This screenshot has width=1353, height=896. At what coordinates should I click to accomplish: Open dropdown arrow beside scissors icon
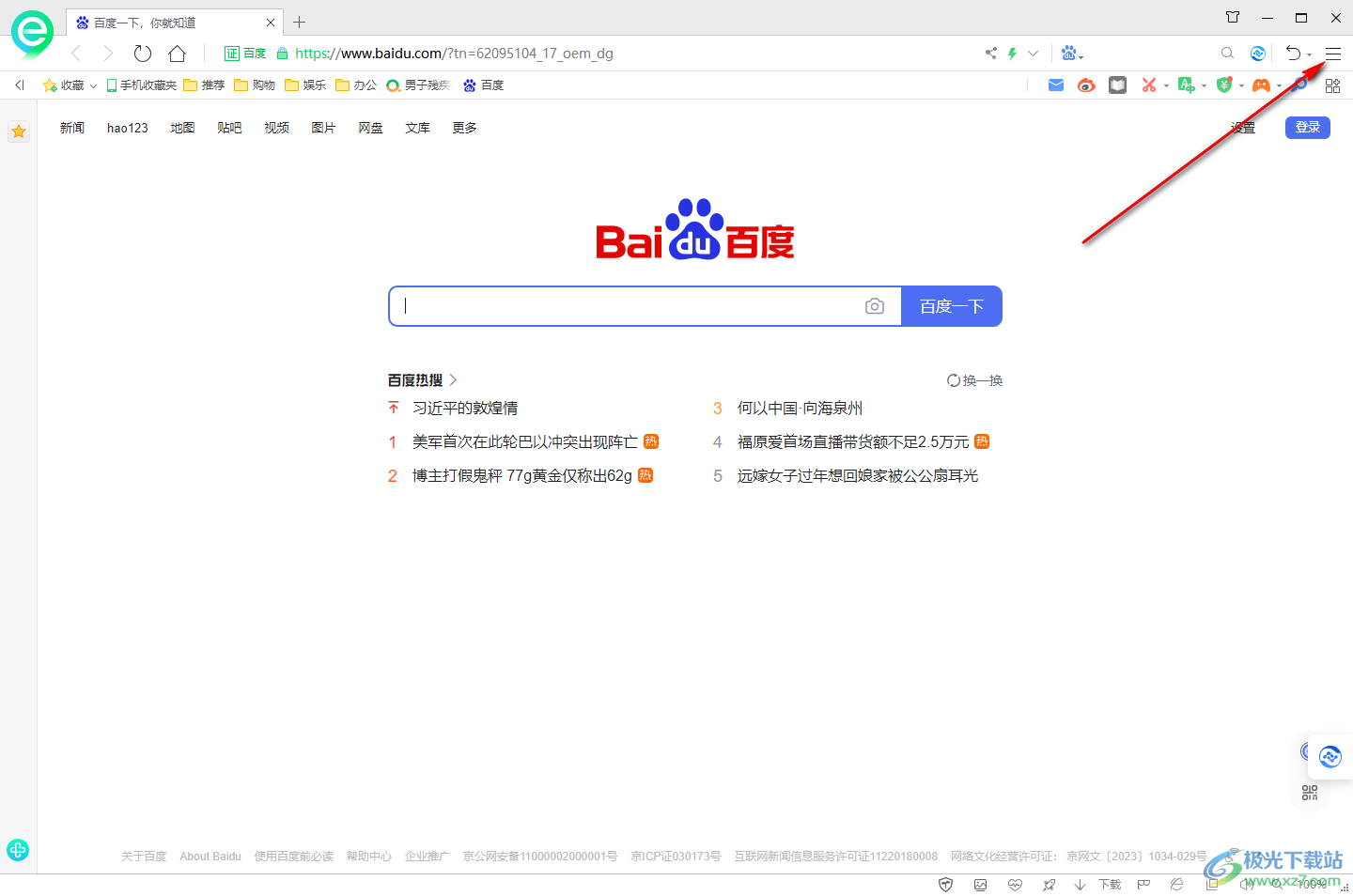tap(1166, 86)
